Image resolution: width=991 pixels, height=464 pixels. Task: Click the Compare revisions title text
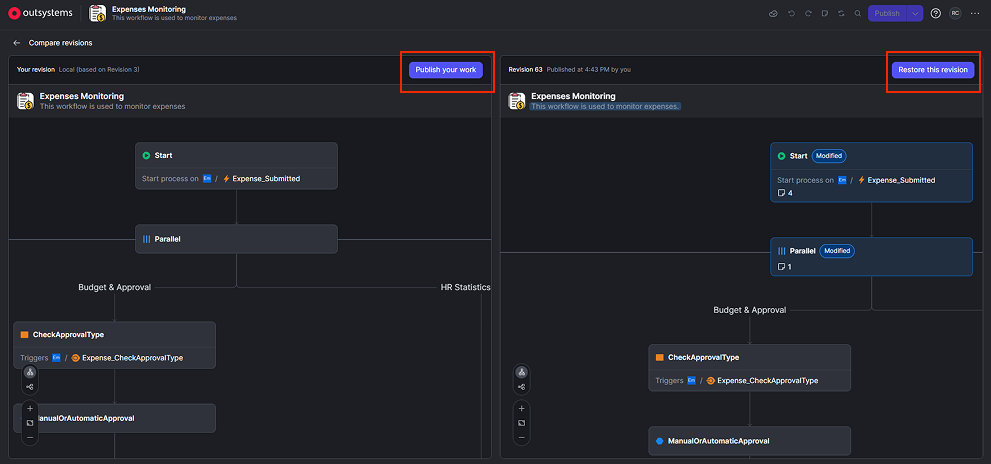click(60, 43)
